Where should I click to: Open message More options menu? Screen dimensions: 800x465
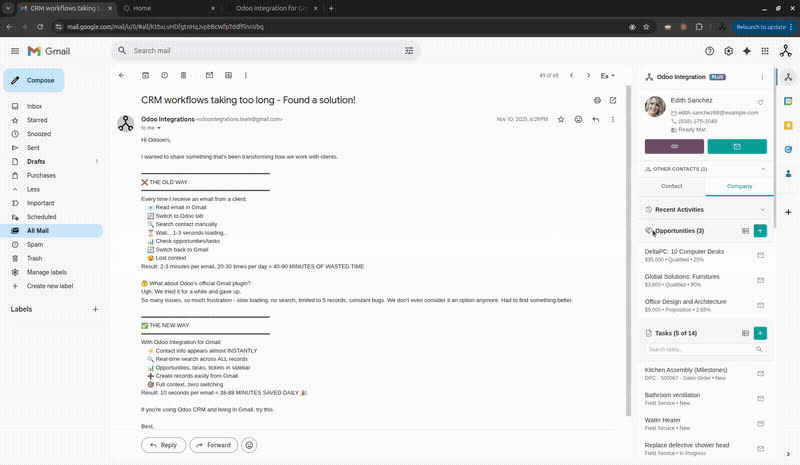tap(613, 119)
